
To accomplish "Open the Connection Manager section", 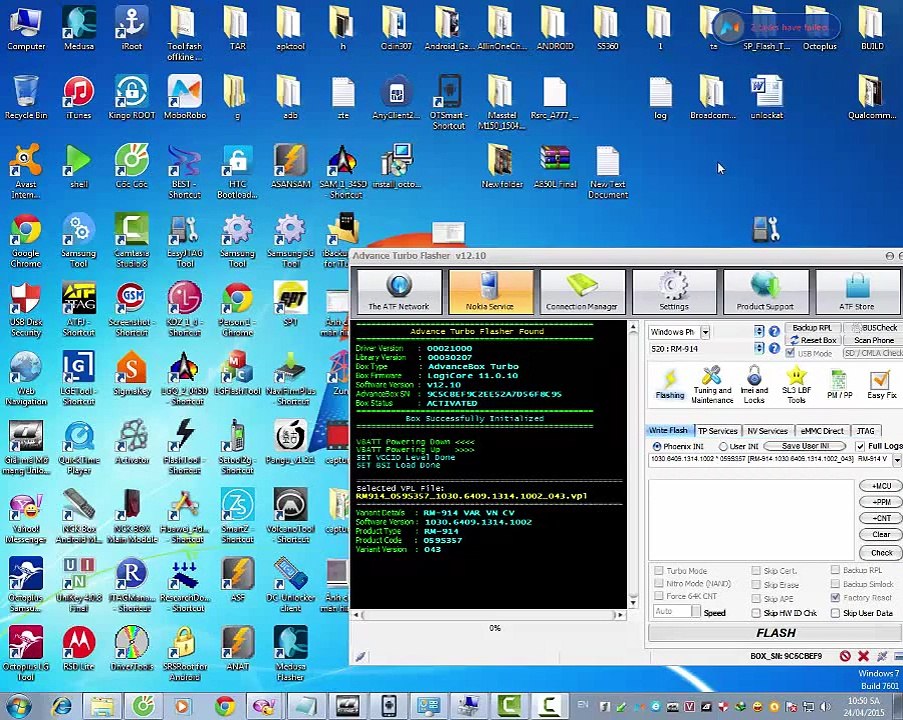I will [x=582, y=291].
